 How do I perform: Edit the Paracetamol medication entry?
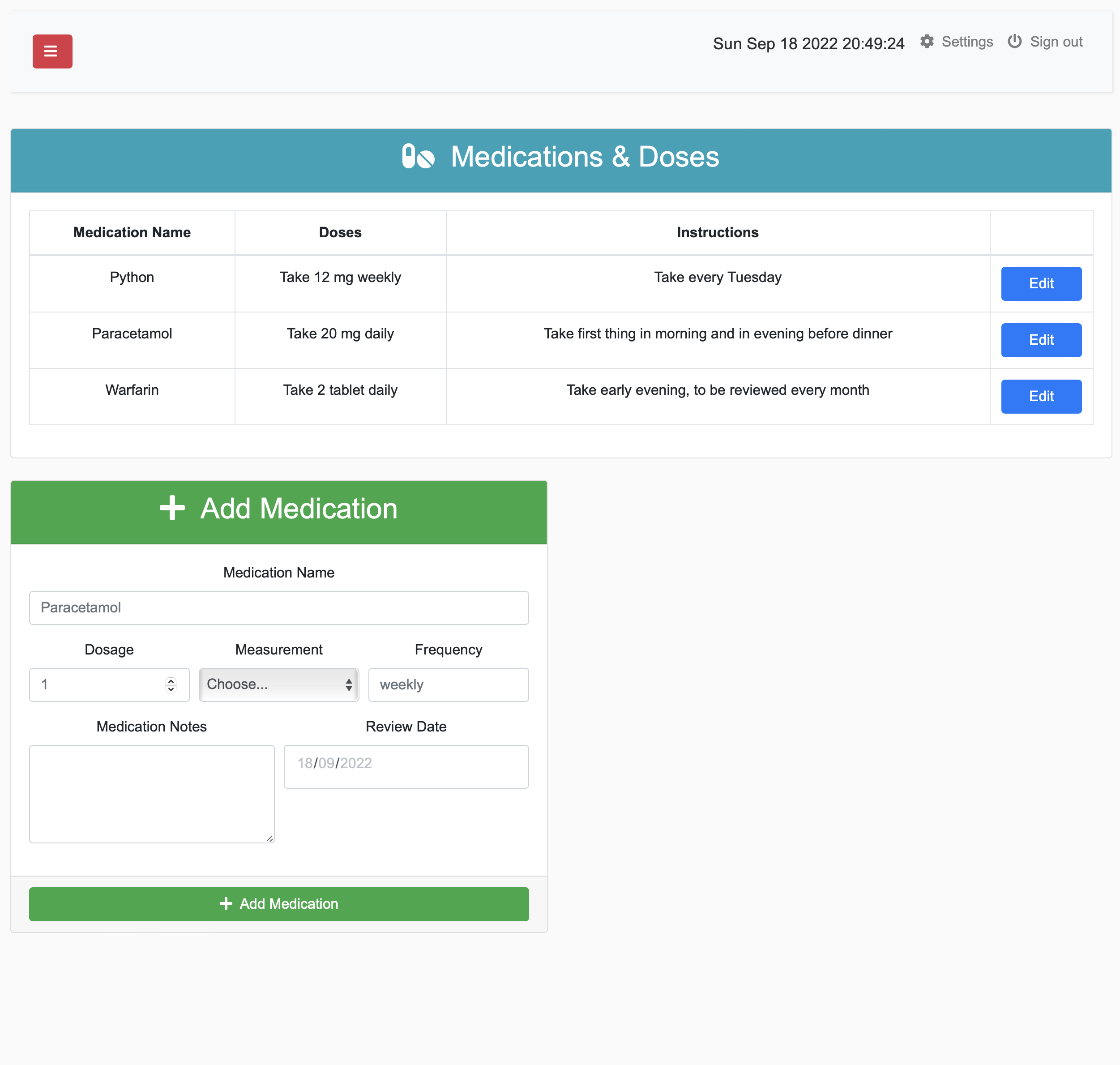click(1041, 339)
